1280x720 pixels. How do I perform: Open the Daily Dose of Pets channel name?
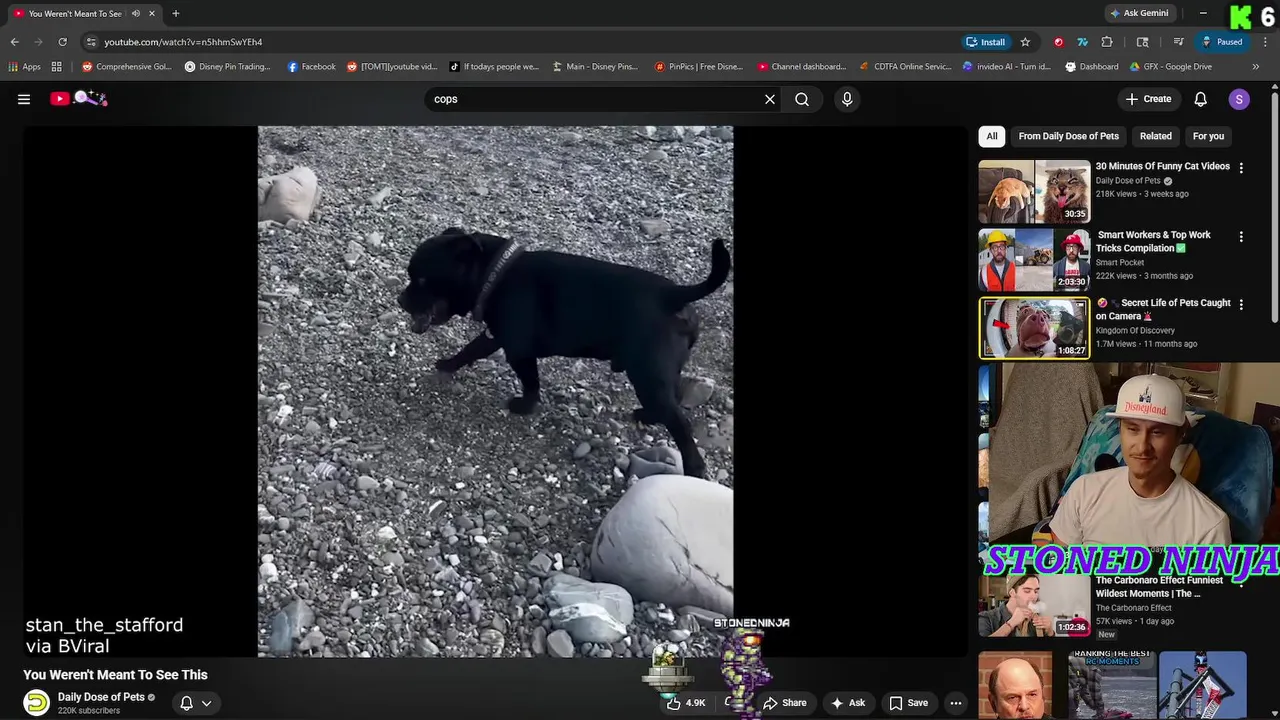coord(101,697)
